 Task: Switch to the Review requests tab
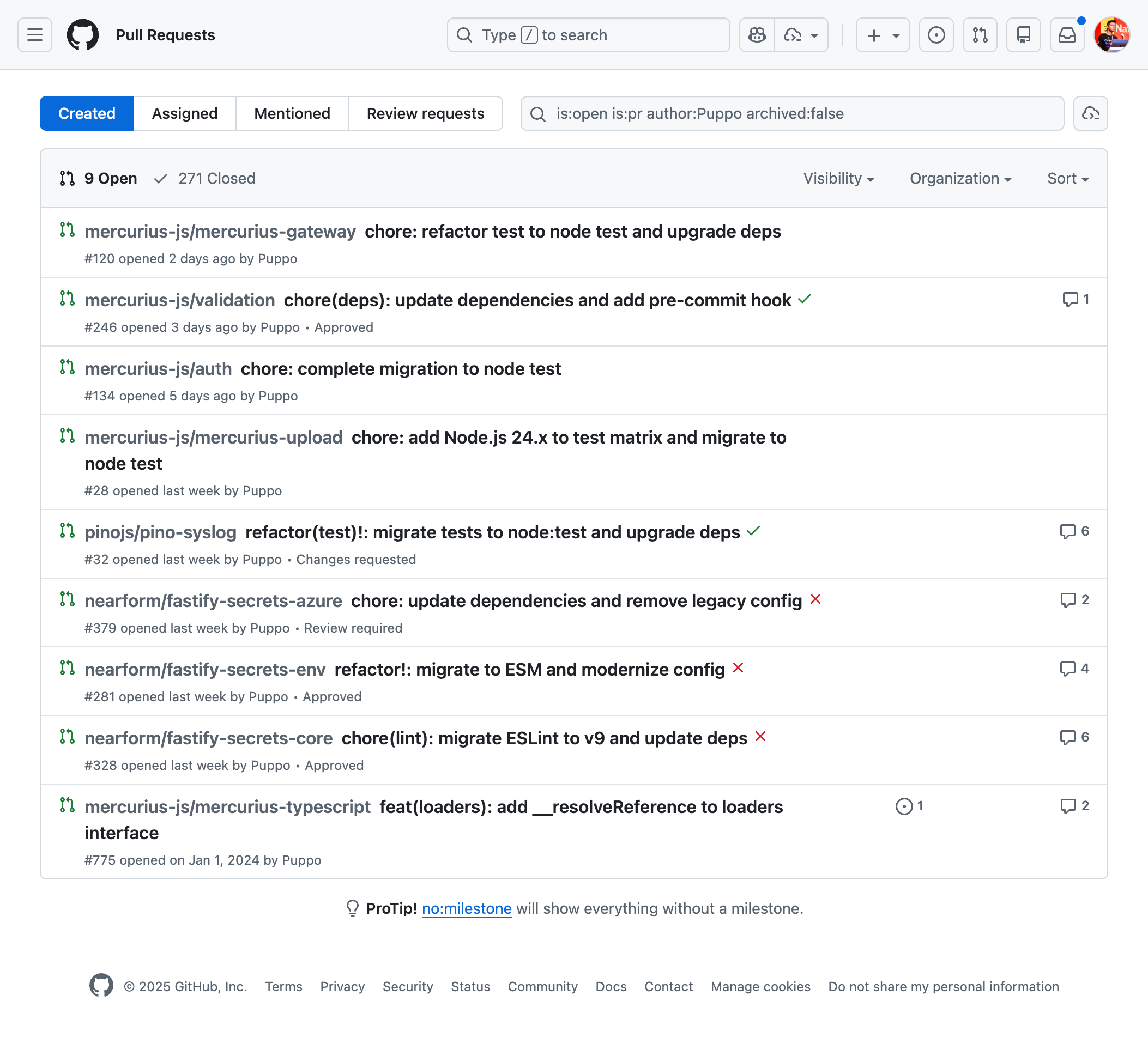[x=425, y=113]
